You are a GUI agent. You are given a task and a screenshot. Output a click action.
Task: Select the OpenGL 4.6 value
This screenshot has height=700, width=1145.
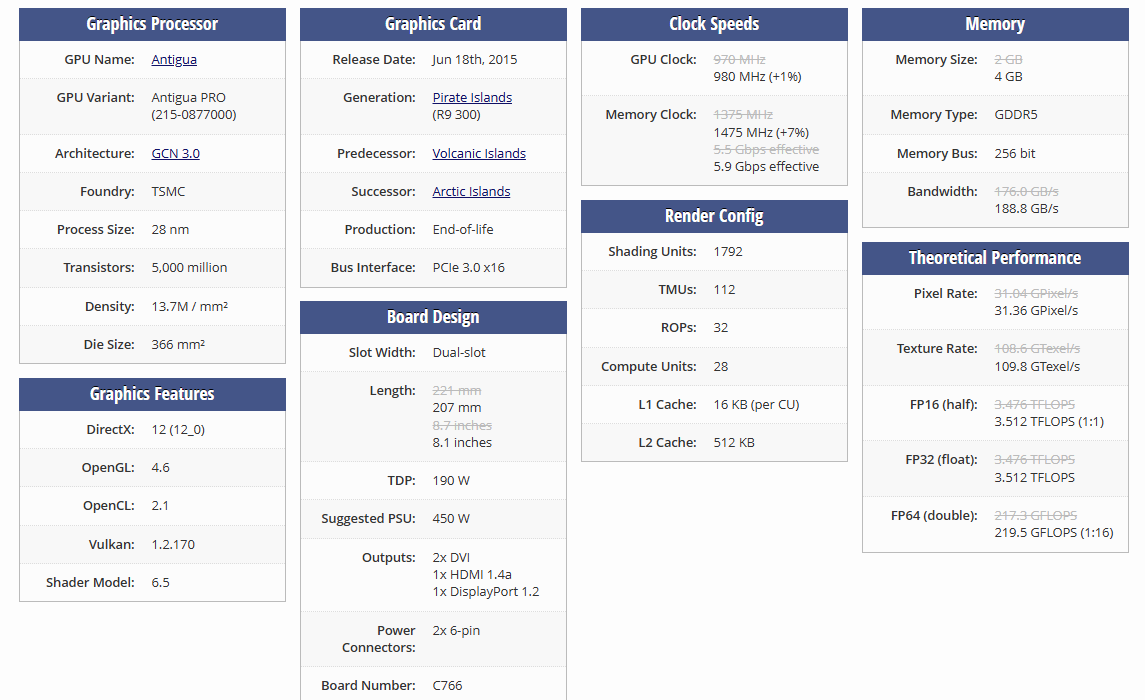click(161, 467)
